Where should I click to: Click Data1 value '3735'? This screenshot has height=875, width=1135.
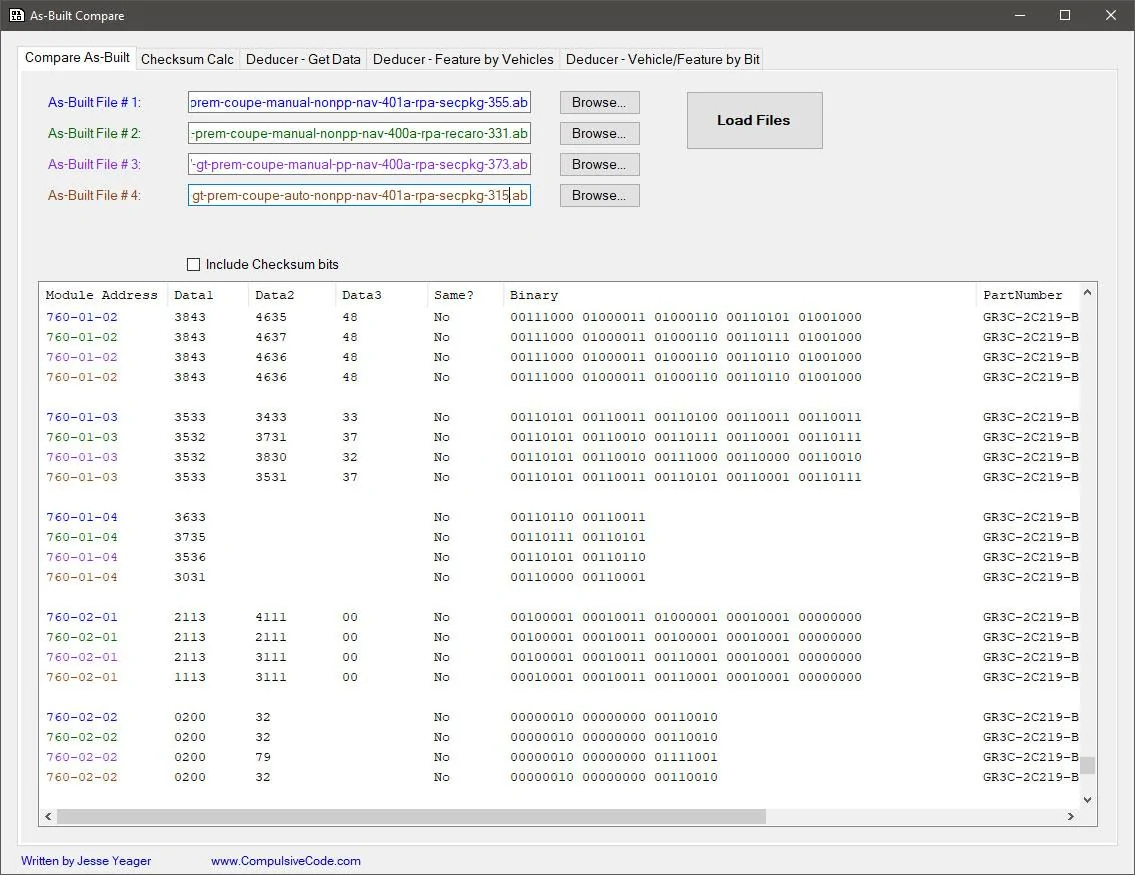coord(190,537)
